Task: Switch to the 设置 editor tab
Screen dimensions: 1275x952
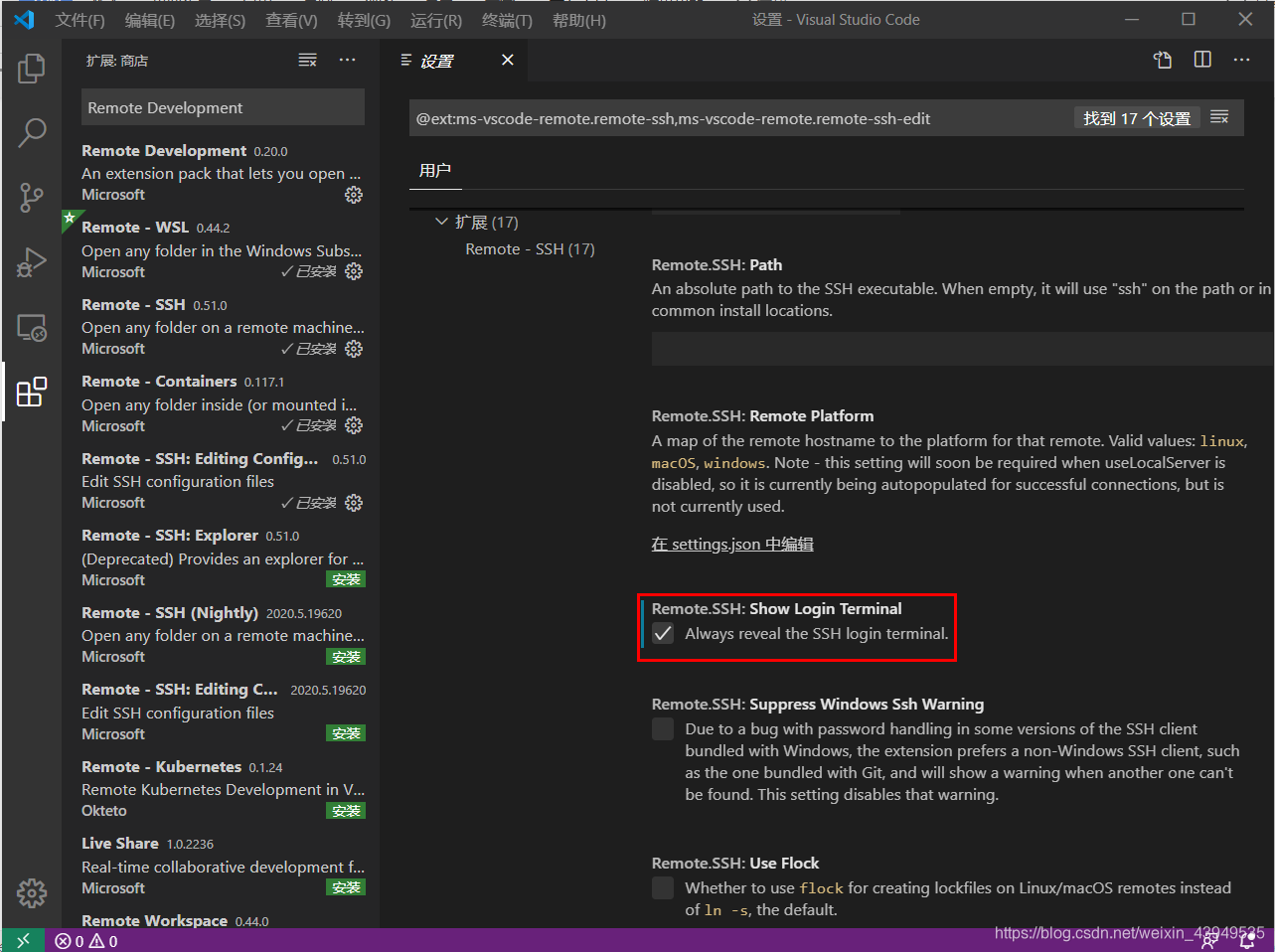Action: pos(436,61)
